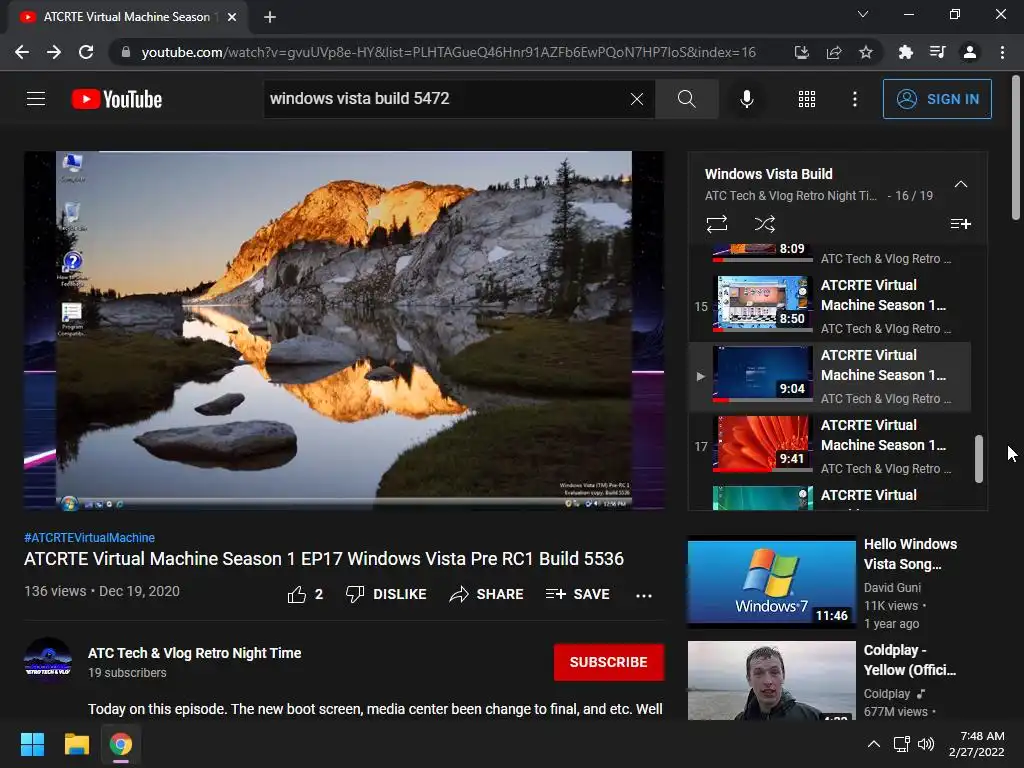Click the playlist title Windows Vista Build
This screenshot has height=768, width=1024.
[769, 174]
